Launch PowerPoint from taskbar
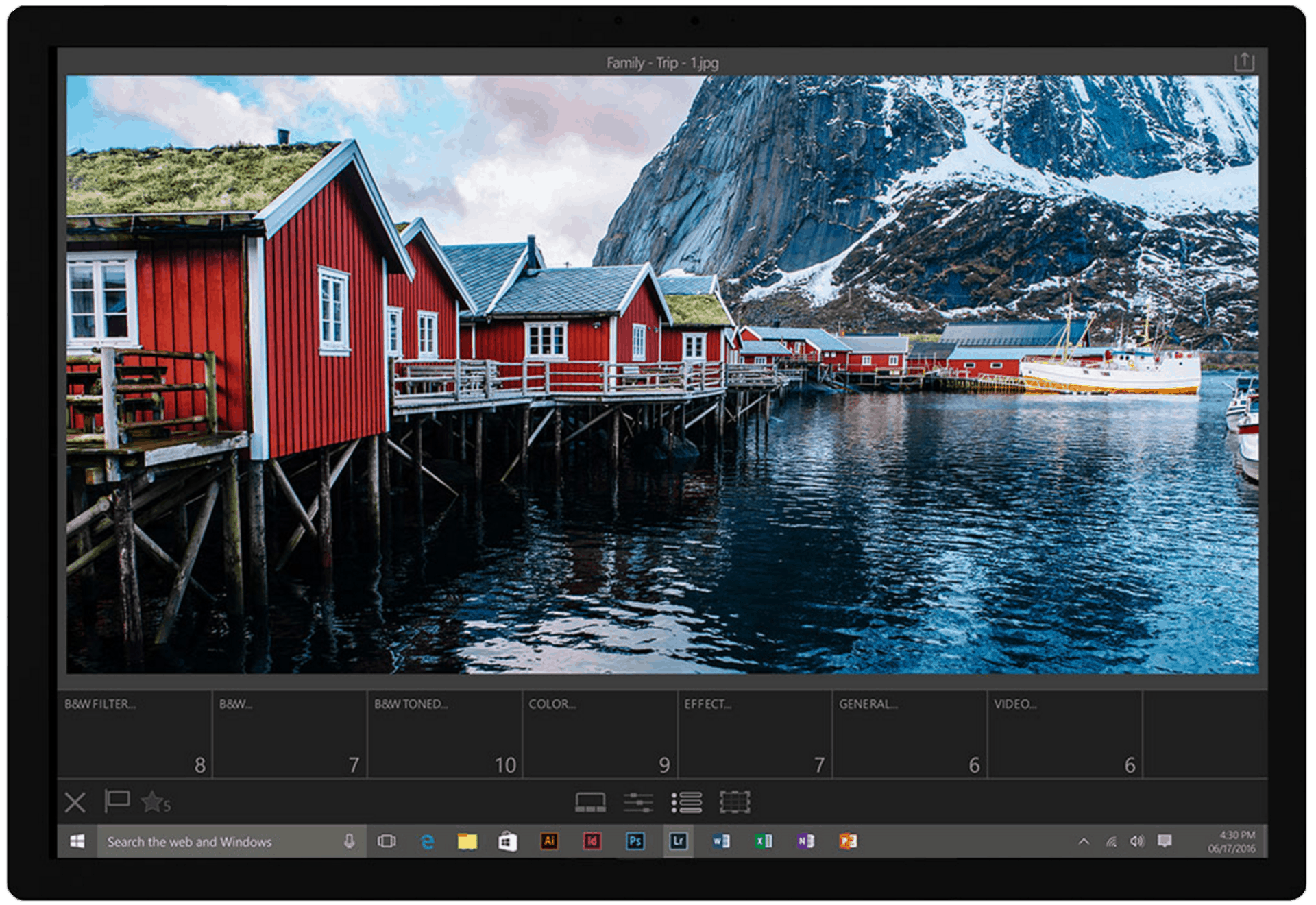This screenshot has height=905, width=1316. coord(849,841)
